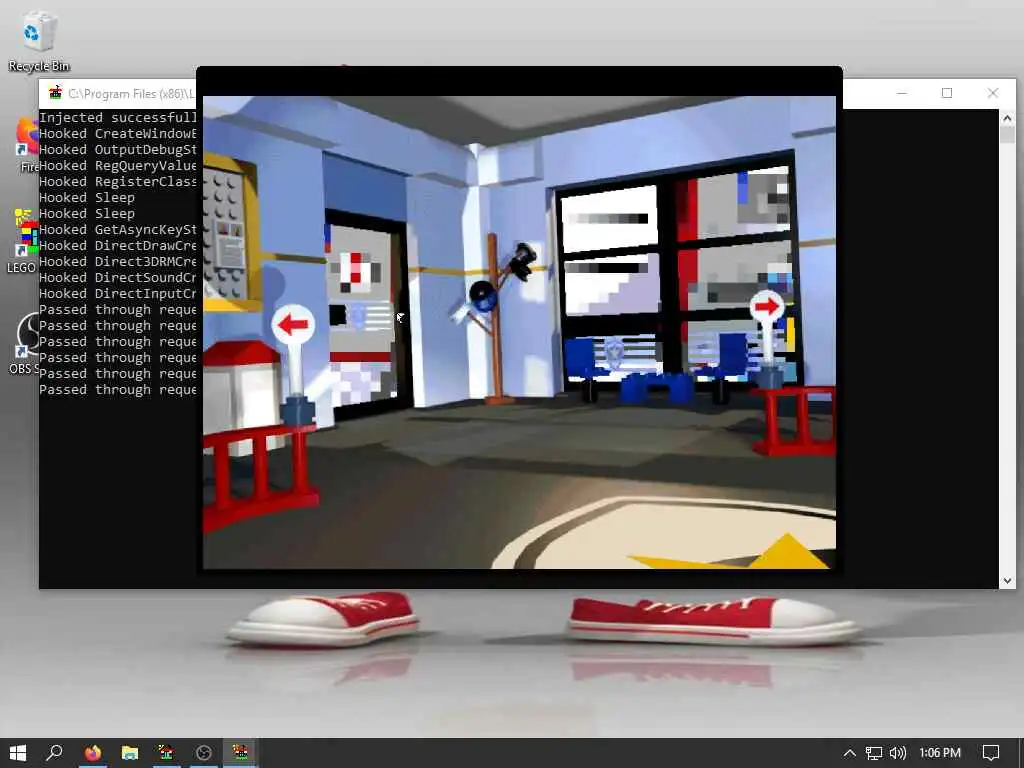Open the Windows Start menu
Image resolution: width=1024 pixels, height=768 pixels.
(x=18, y=753)
